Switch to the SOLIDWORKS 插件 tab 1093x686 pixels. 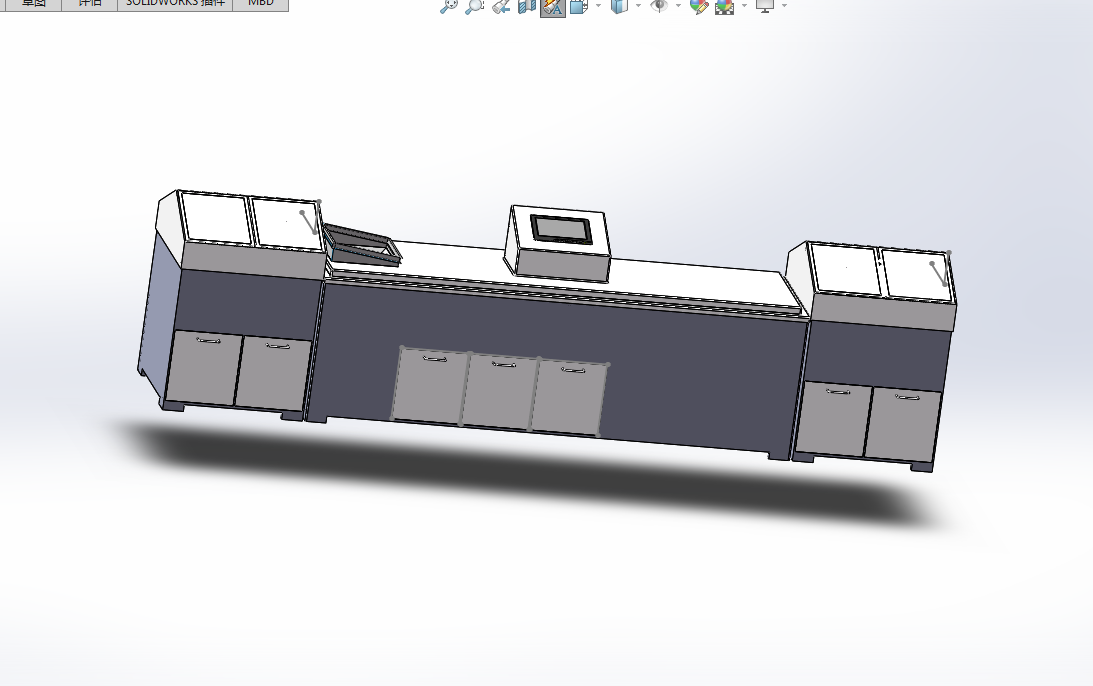click(x=175, y=4)
